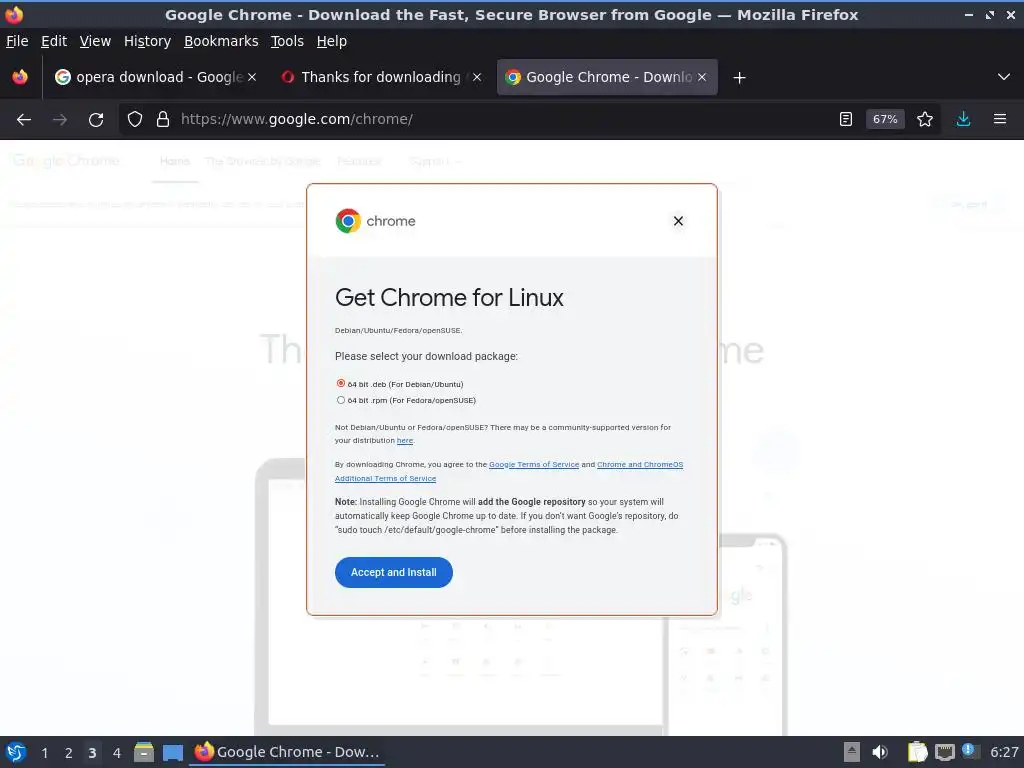The width and height of the screenshot is (1024, 768).
Task: Focus Google Chrome Firefox taskbar entry
Action: 287,752
